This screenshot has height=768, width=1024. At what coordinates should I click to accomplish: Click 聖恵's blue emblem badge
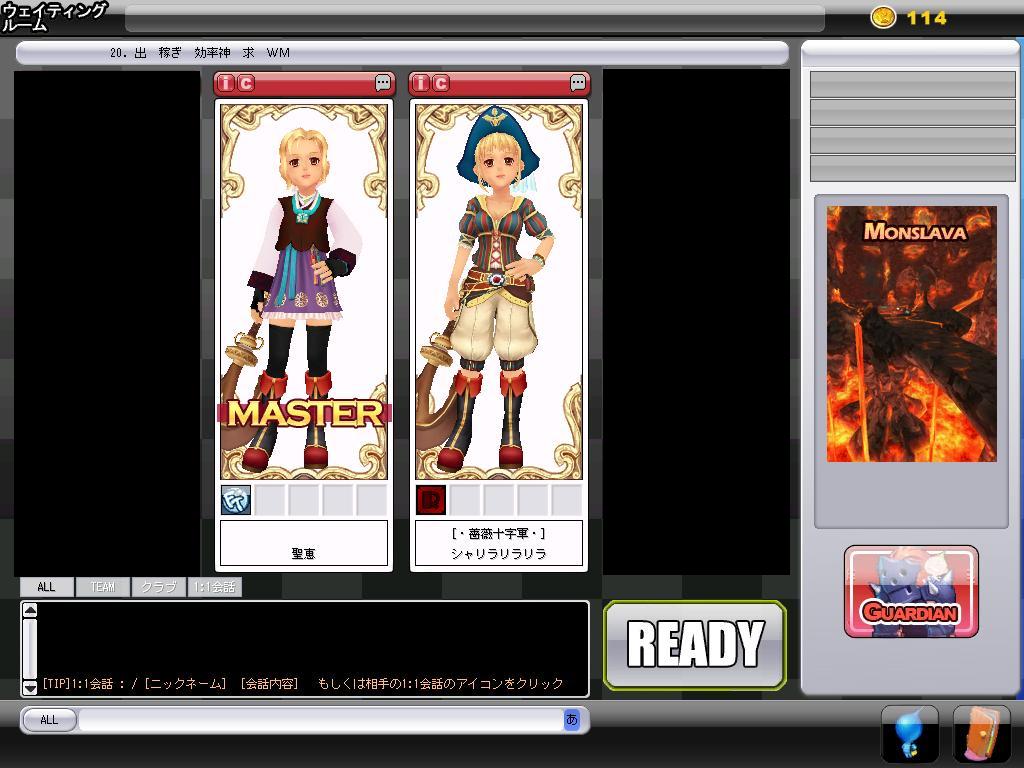click(236, 499)
